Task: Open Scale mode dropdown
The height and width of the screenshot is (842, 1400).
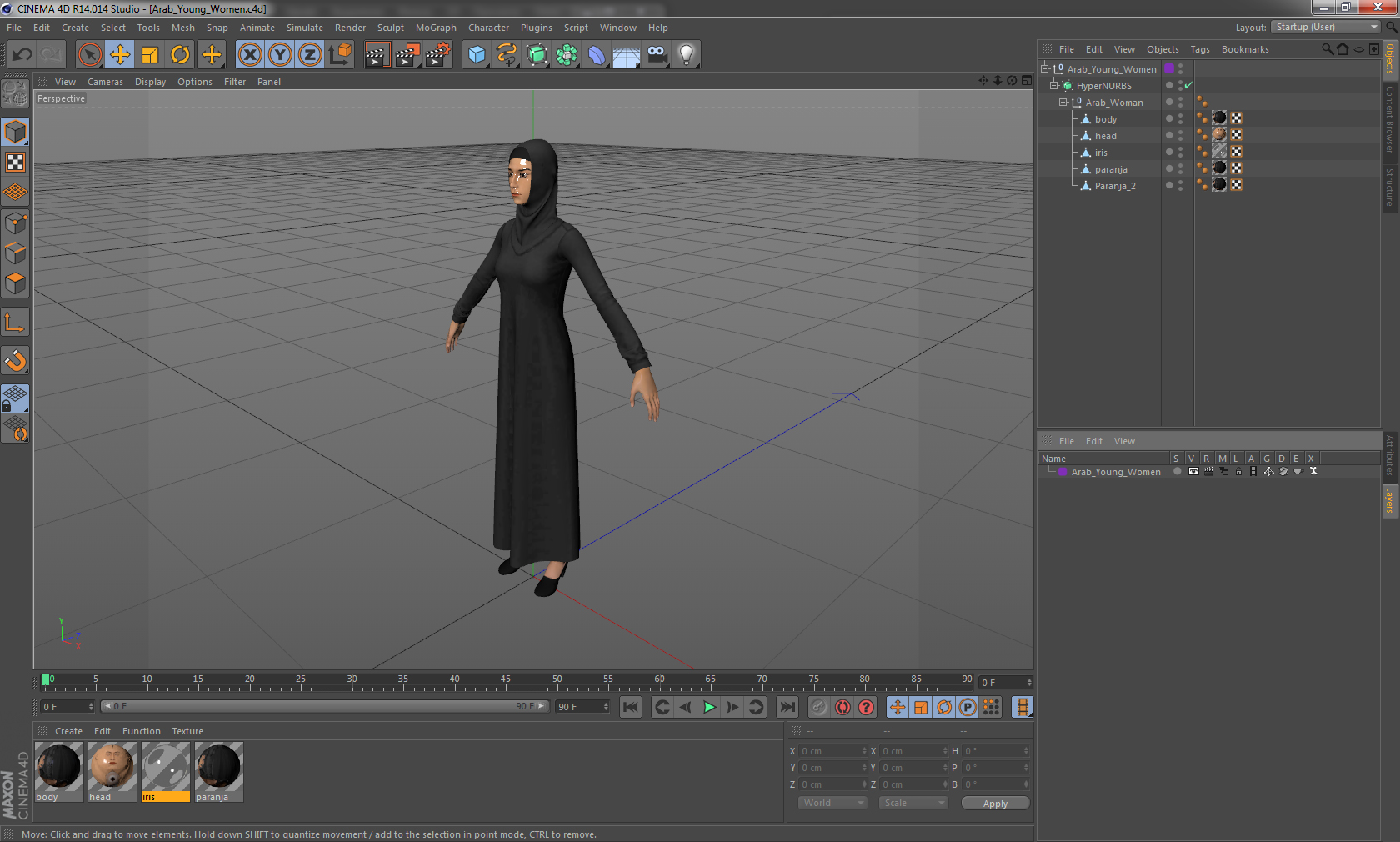Action: pyautogui.click(x=913, y=803)
